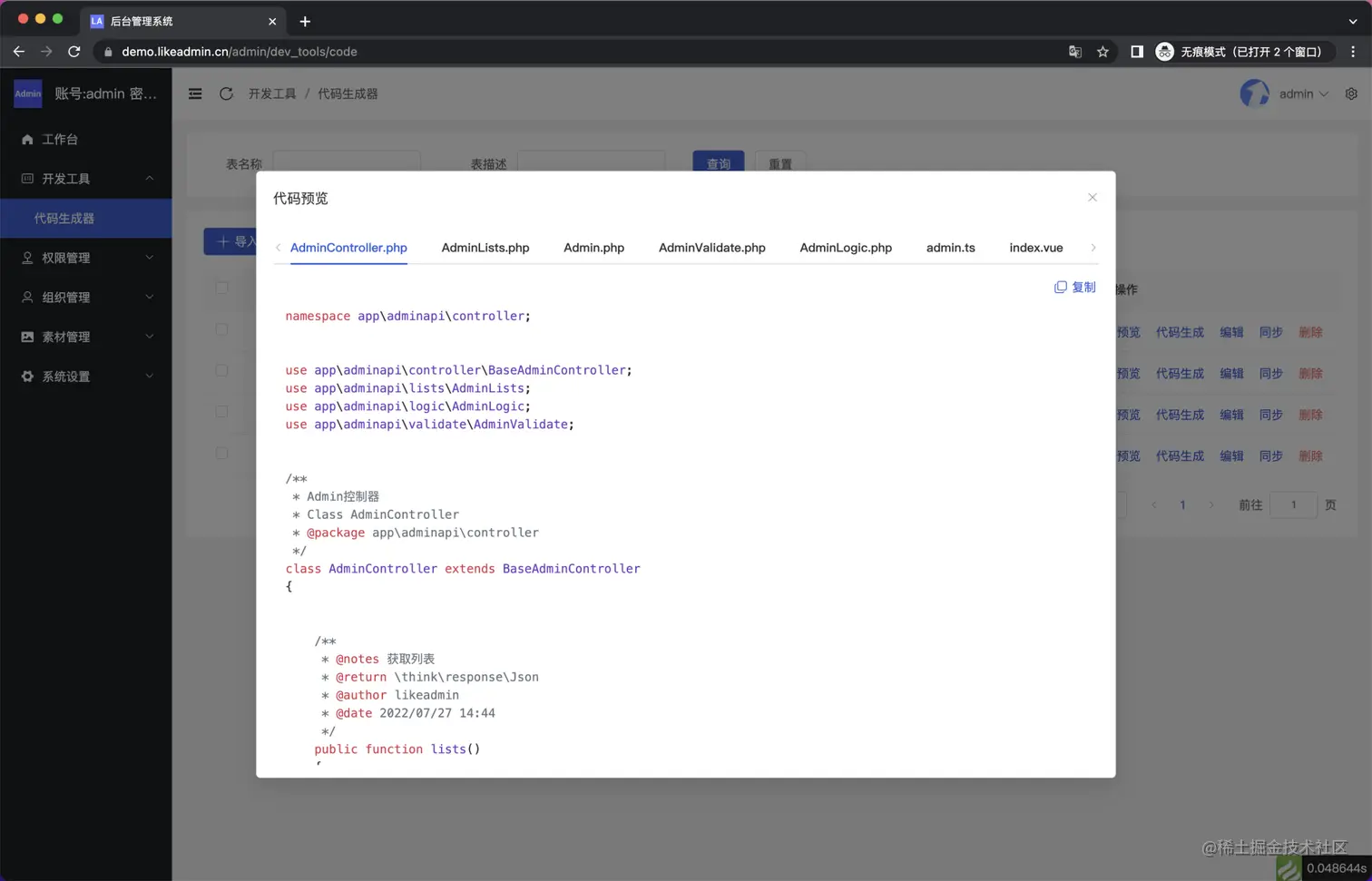Click 代码生成 link in first row
The width and height of the screenshot is (1372, 881).
click(x=1180, y=332)
